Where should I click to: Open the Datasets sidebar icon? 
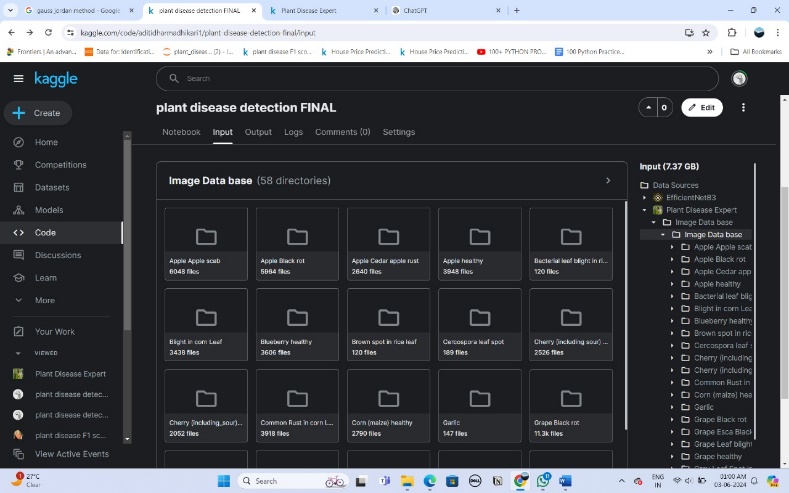pos(18,188)
